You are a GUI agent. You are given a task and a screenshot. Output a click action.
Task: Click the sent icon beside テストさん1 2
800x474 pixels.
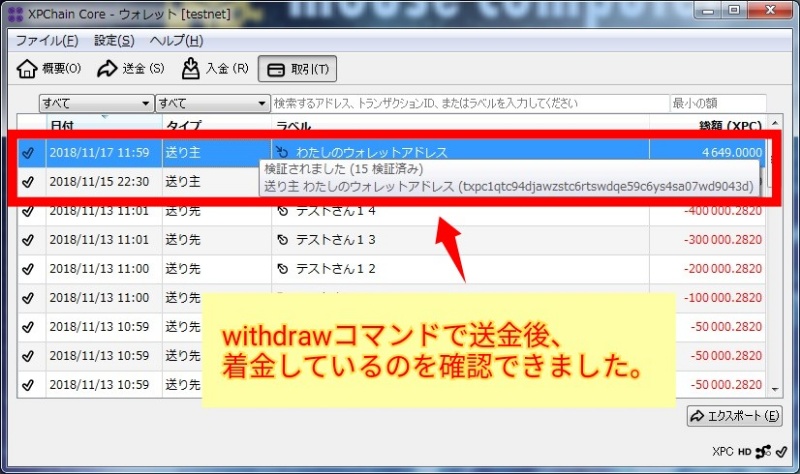click(x=282, y=269)
